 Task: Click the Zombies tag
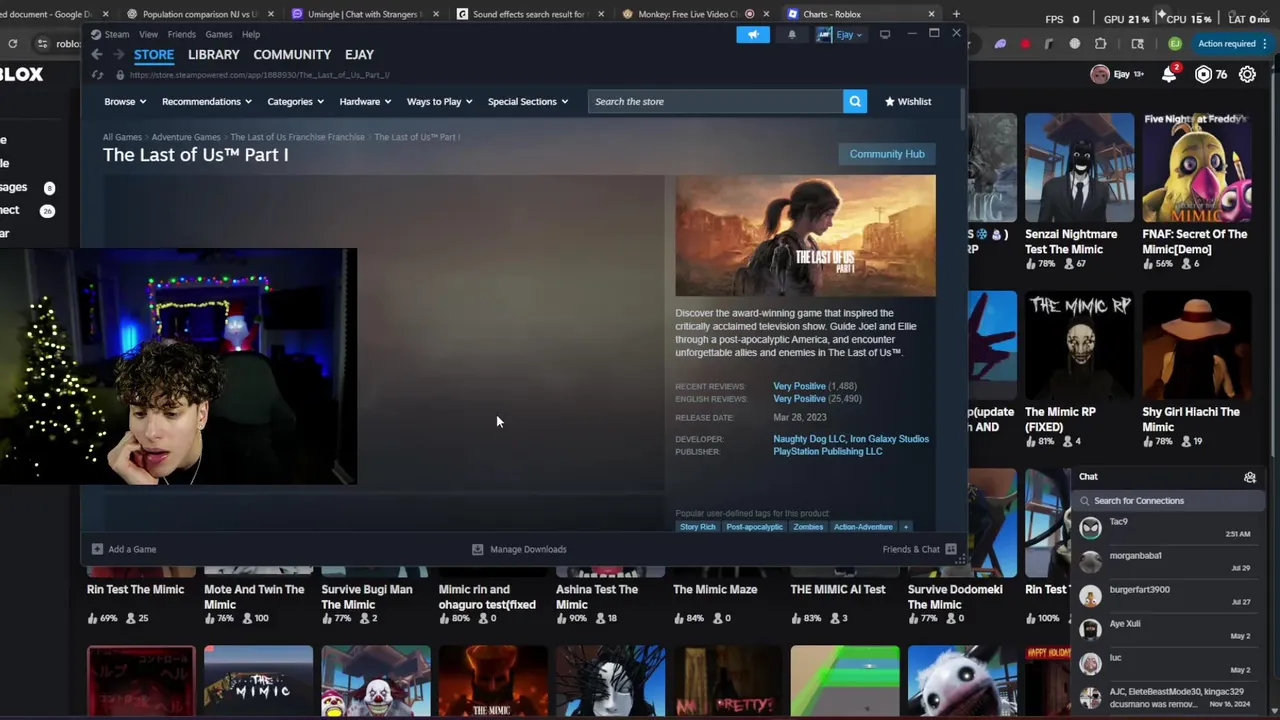click(x=808, y=527)
